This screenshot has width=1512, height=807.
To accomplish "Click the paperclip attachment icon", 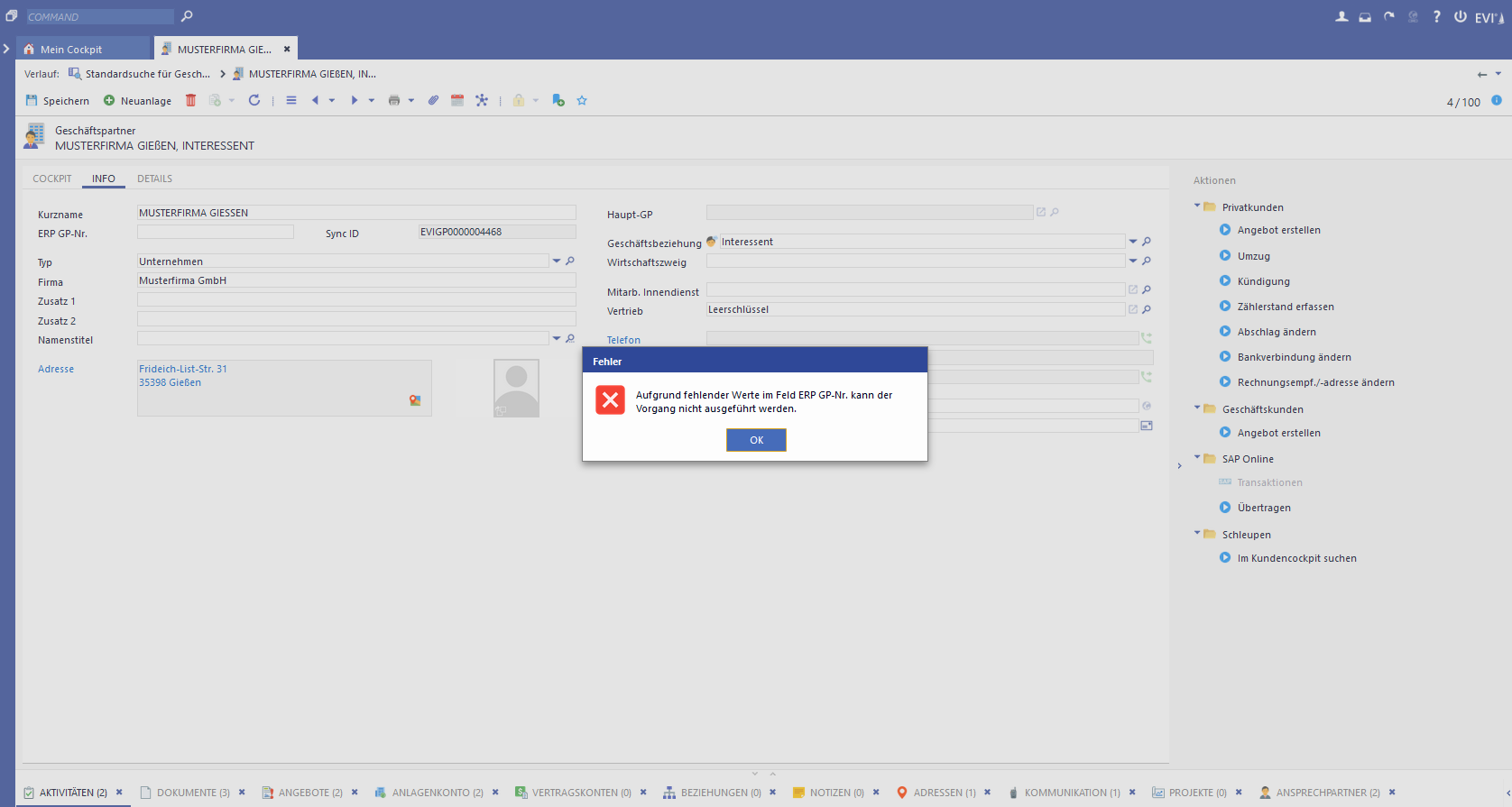I will point(433,100).
